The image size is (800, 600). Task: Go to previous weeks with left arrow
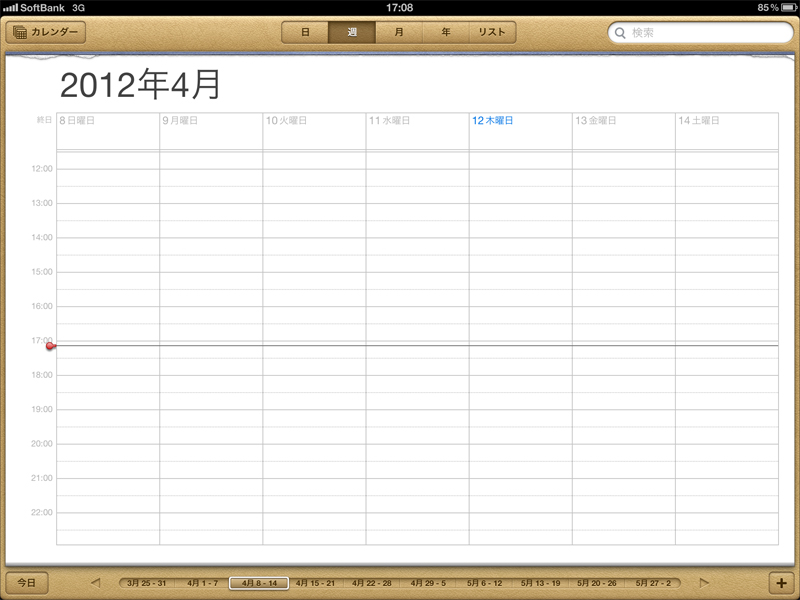pyautogui.click(x=95, y=583)
